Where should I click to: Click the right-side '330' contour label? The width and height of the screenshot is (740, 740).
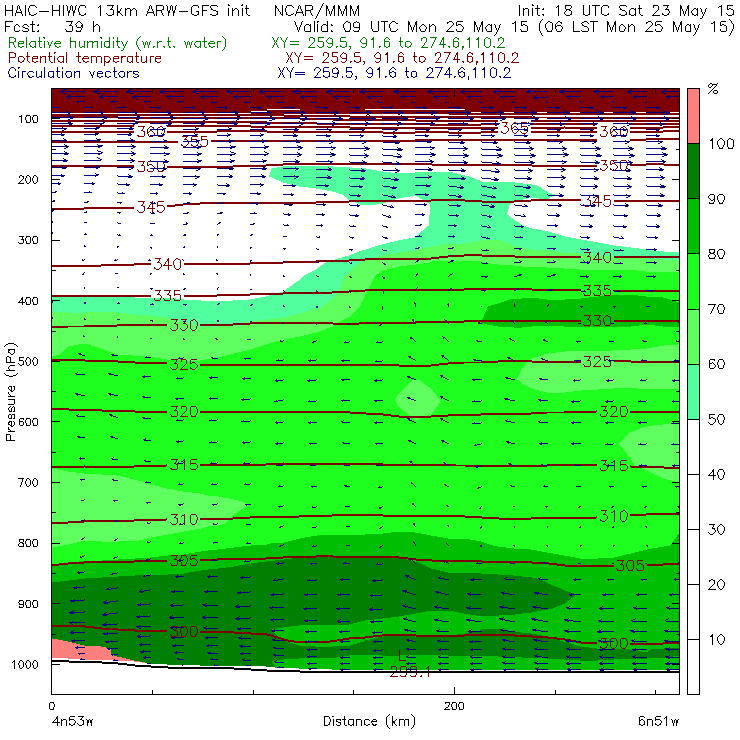(x=597, y=321)
